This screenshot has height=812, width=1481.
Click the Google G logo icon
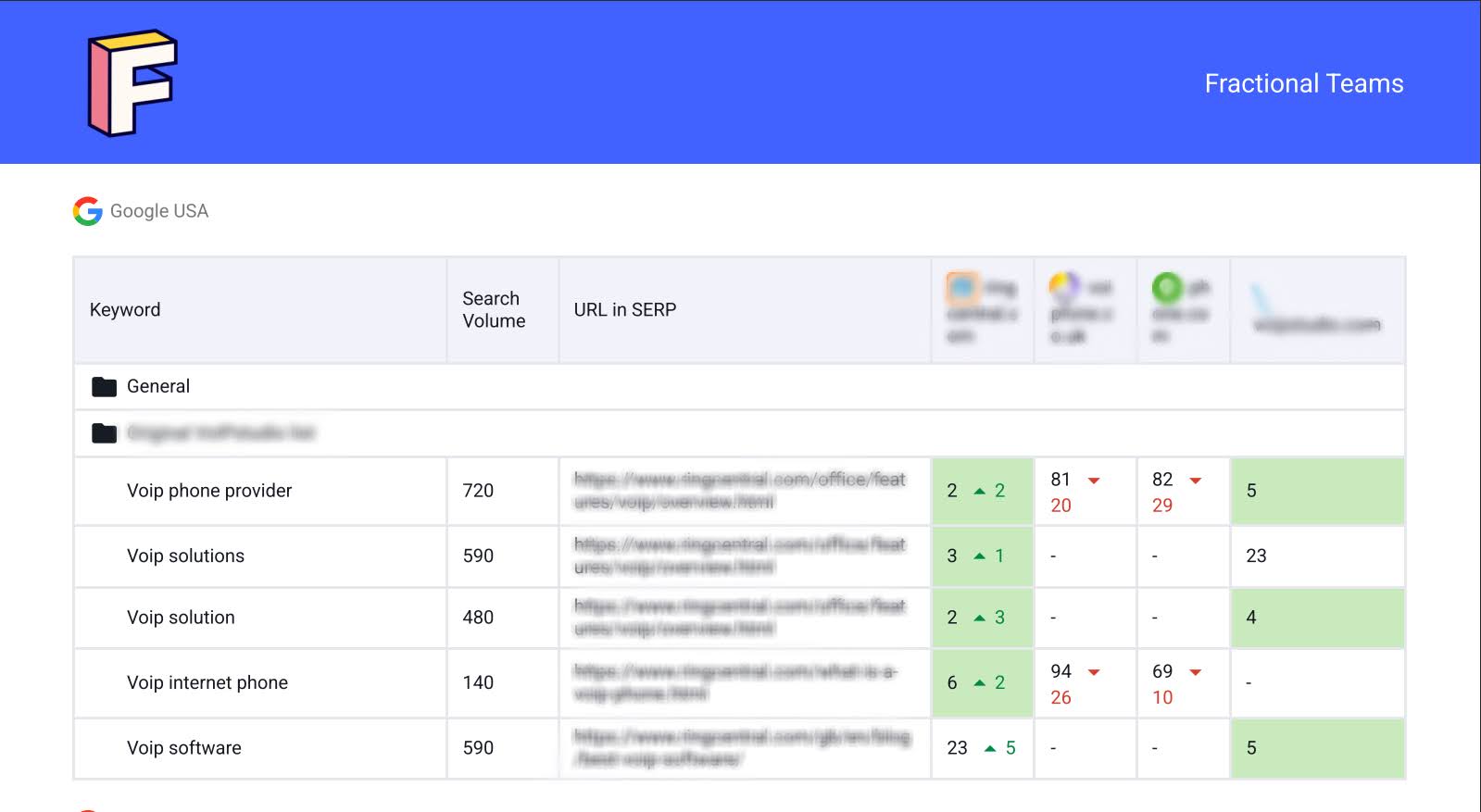[x=88, y=211]
